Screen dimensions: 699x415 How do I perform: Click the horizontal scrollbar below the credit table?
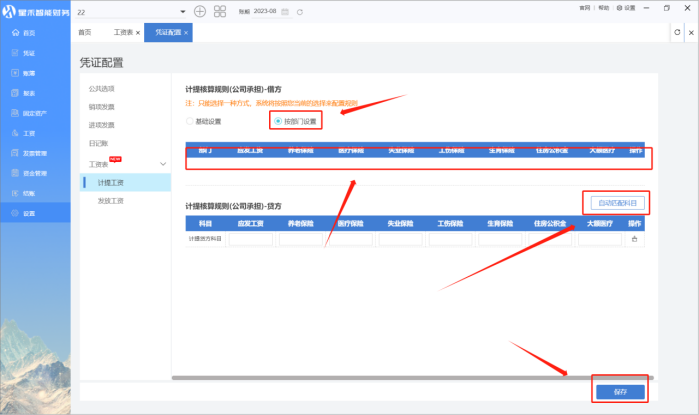click(400, 377)
